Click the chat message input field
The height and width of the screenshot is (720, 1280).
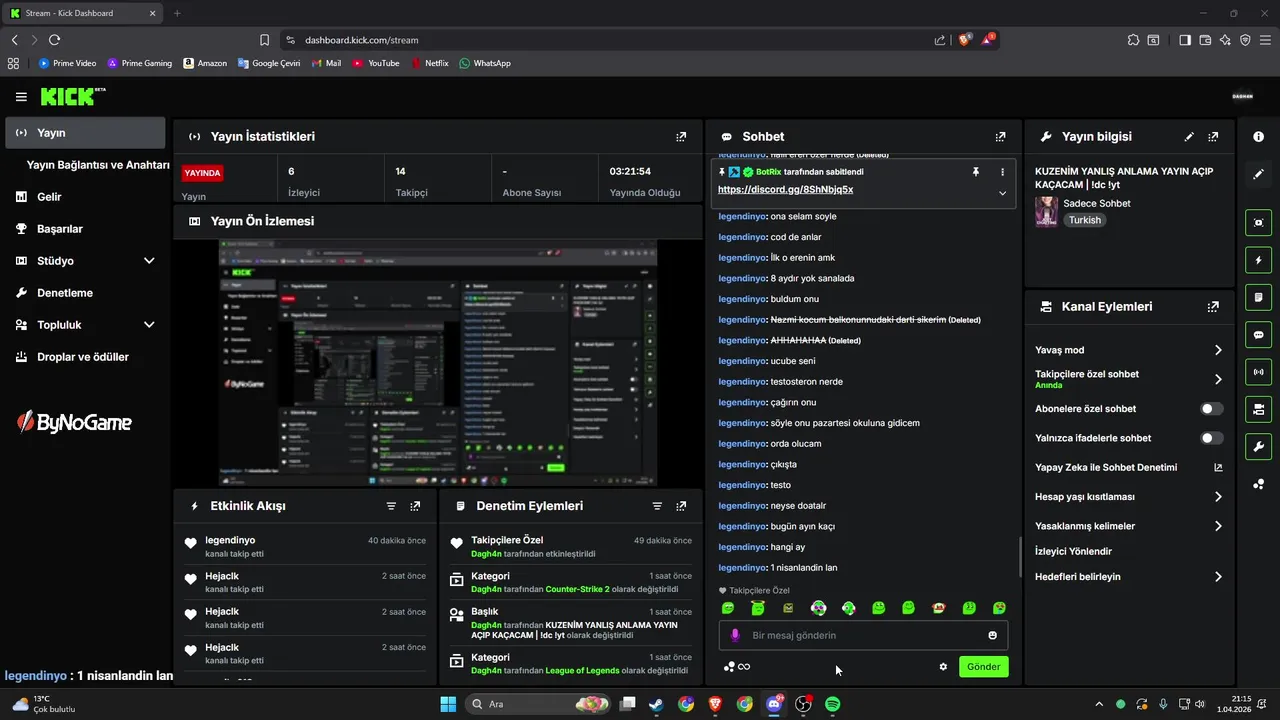[863, 635]
